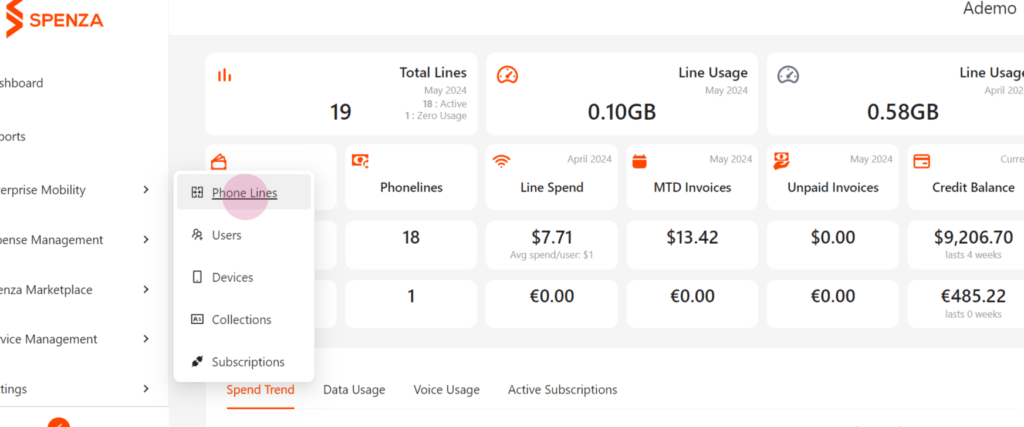
Task: Click the orange sidebar collapse arrow button
Action: 59,422
